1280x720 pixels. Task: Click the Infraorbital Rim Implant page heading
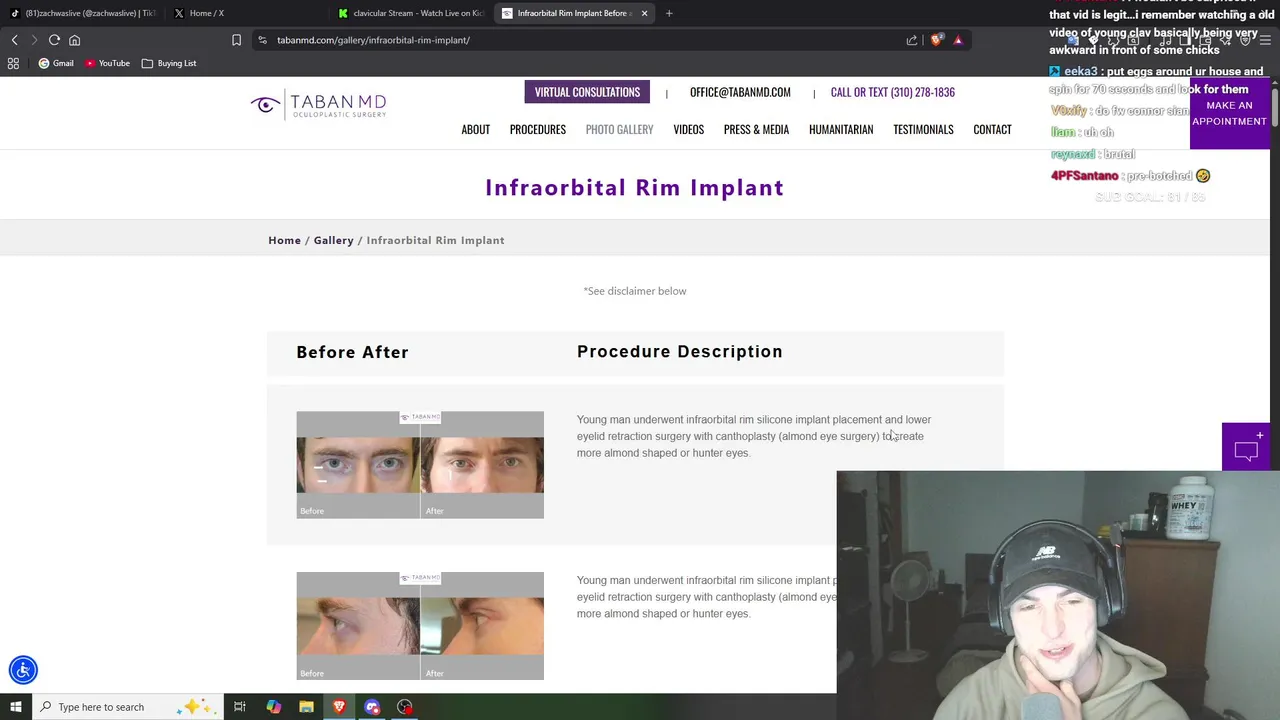point(635,187)
